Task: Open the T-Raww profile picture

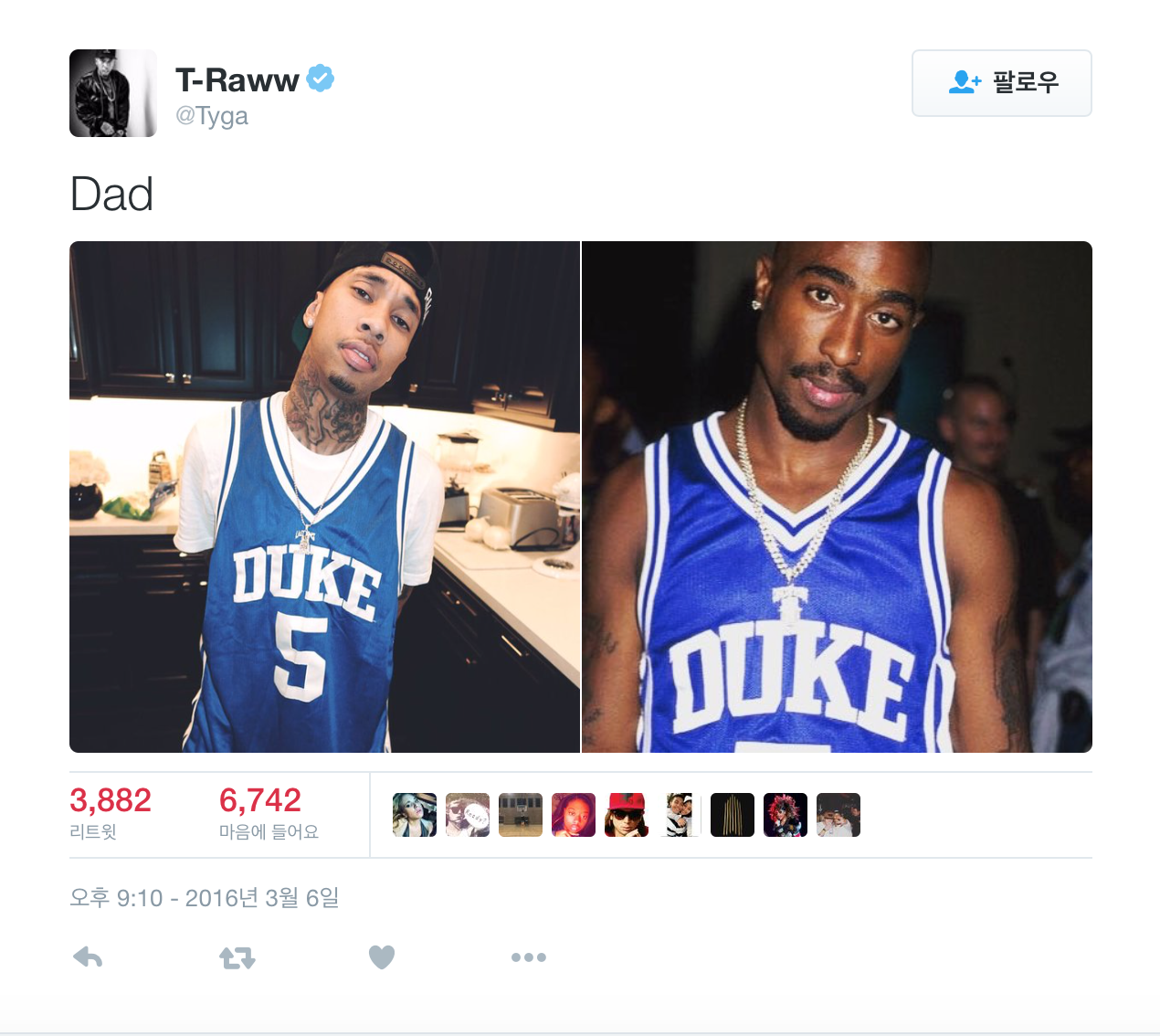Action: click(x=113, y=93)
